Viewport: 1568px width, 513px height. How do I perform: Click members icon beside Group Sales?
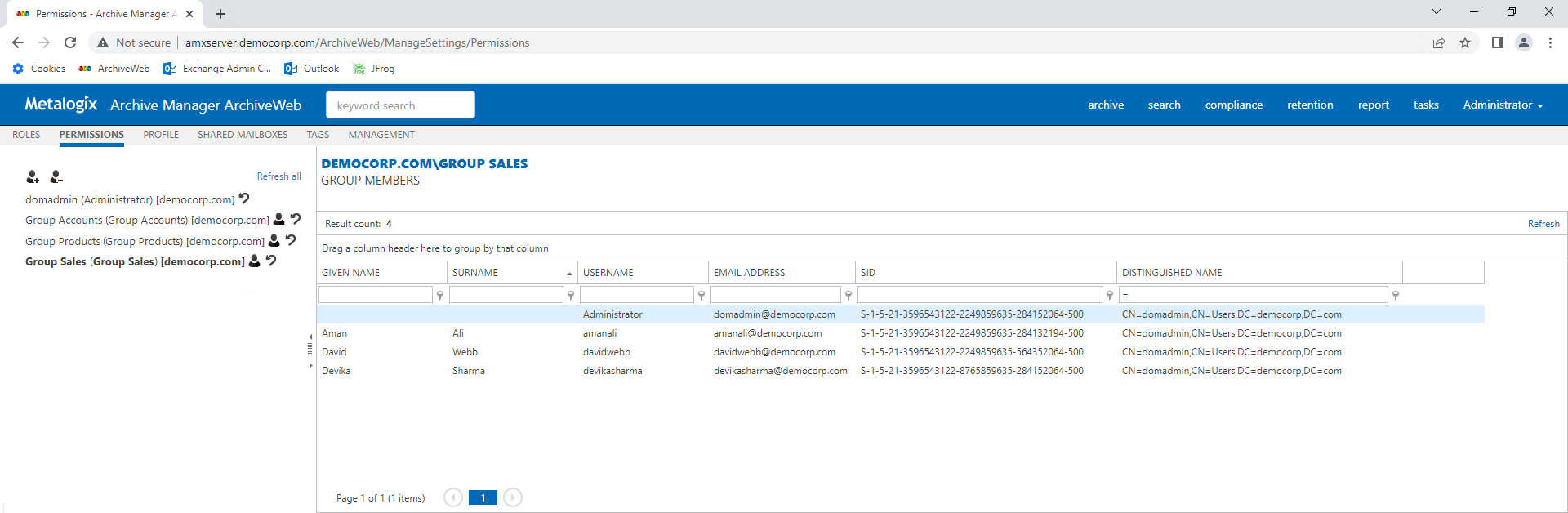click(x=255, y=261)
